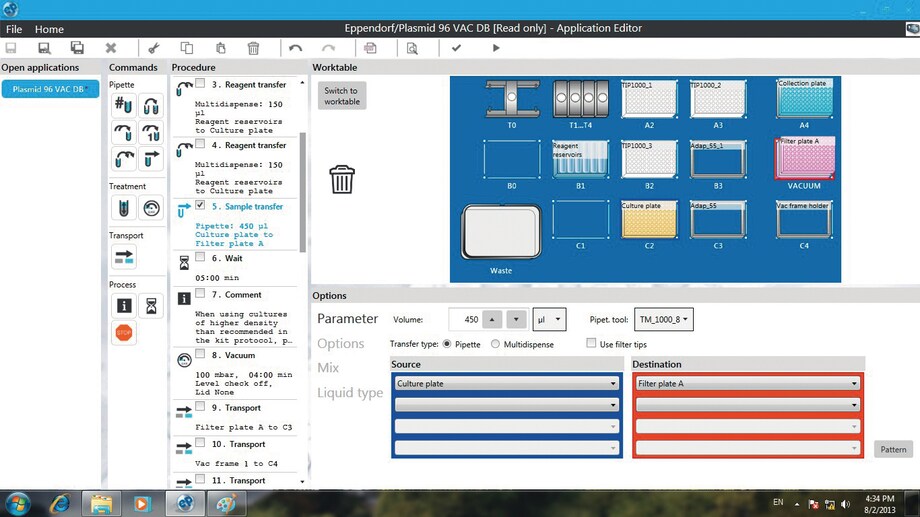Open Windows Explorer folder in taskbar
The image size is (920, 517).
[x=101, y=504]
